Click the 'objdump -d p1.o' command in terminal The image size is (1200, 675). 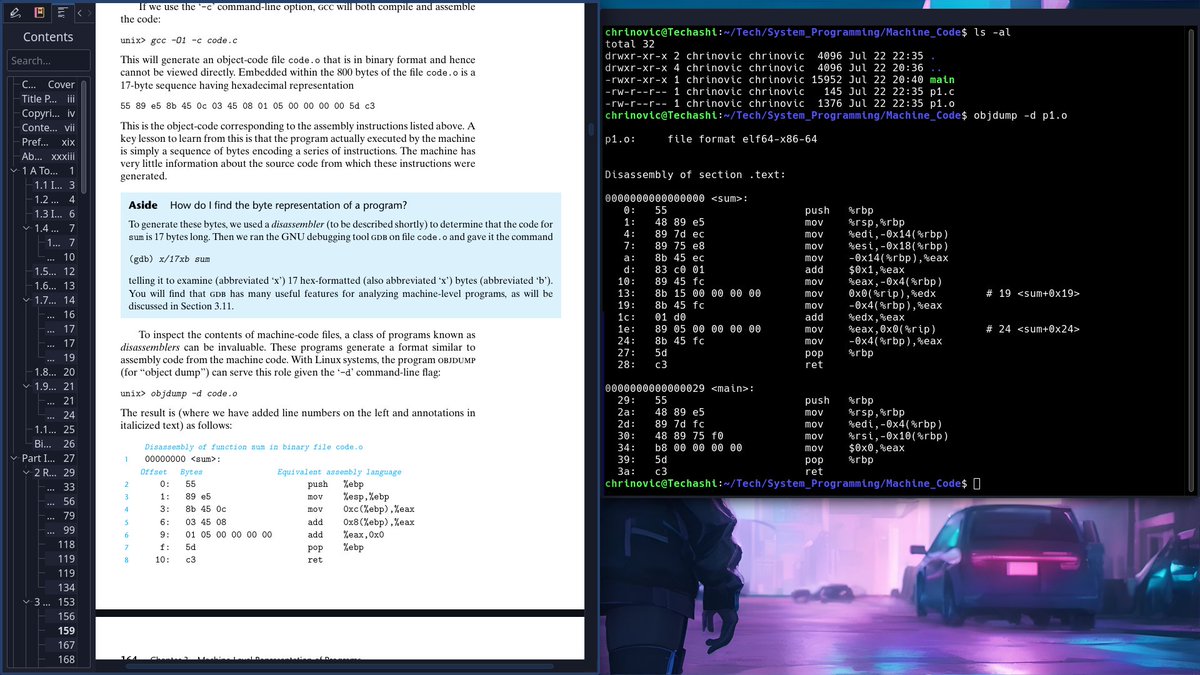pos(1020,115)
